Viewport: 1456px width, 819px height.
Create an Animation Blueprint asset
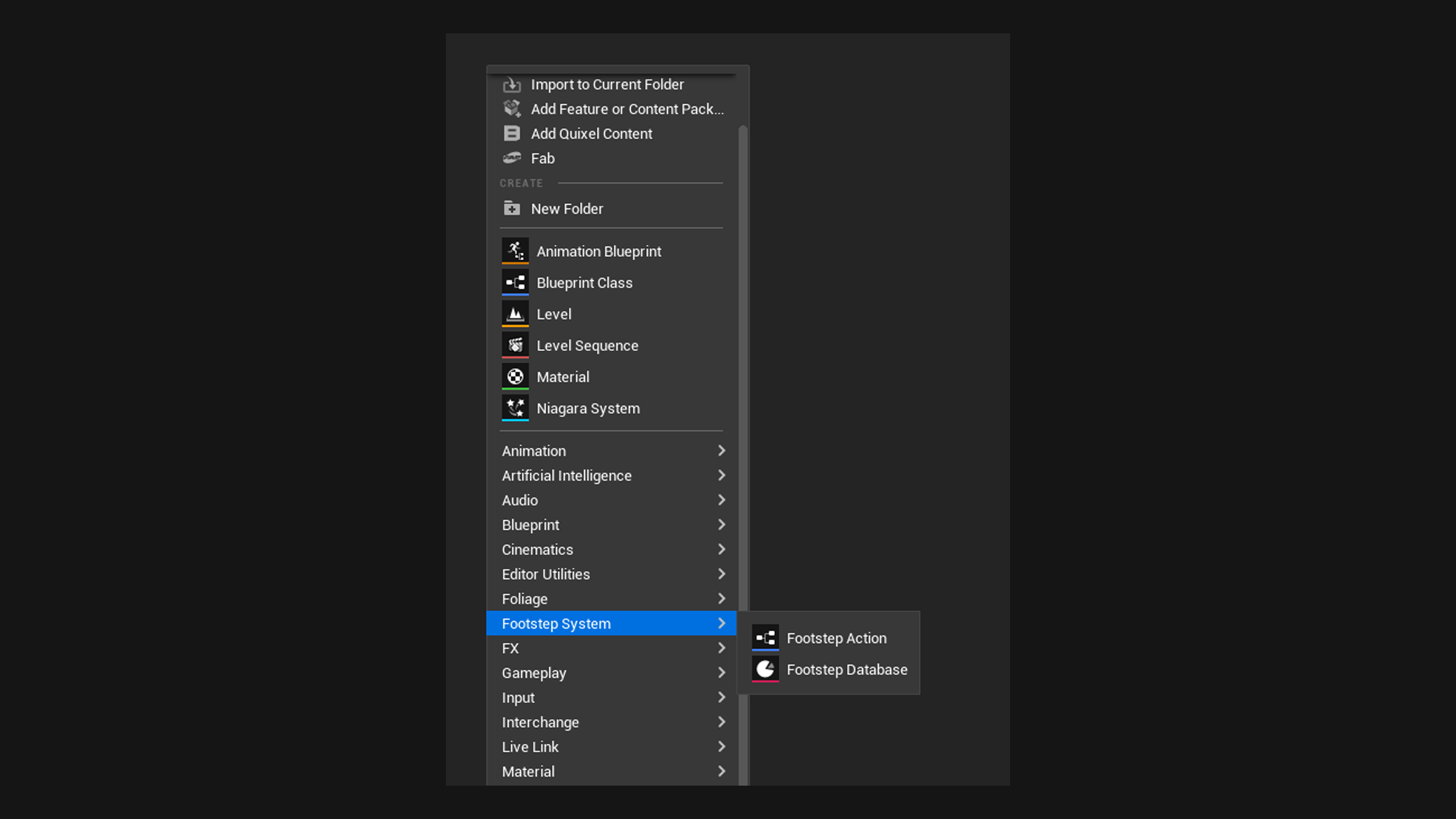(x=611, y=251)
